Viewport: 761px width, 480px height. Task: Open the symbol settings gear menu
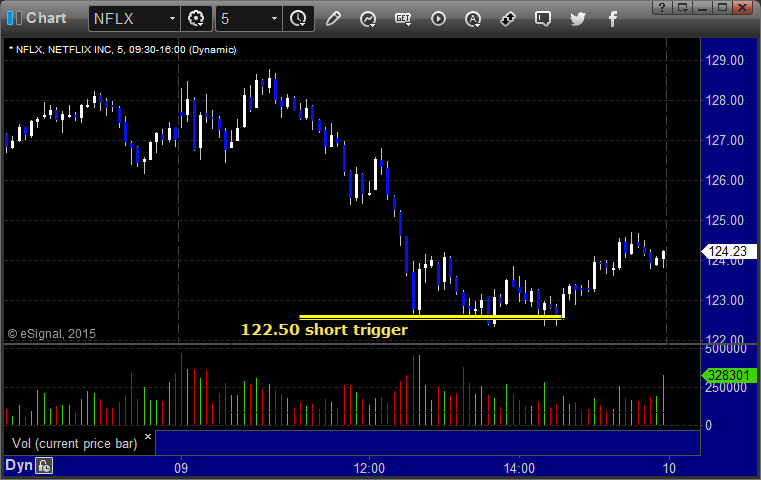click(196, 19)
